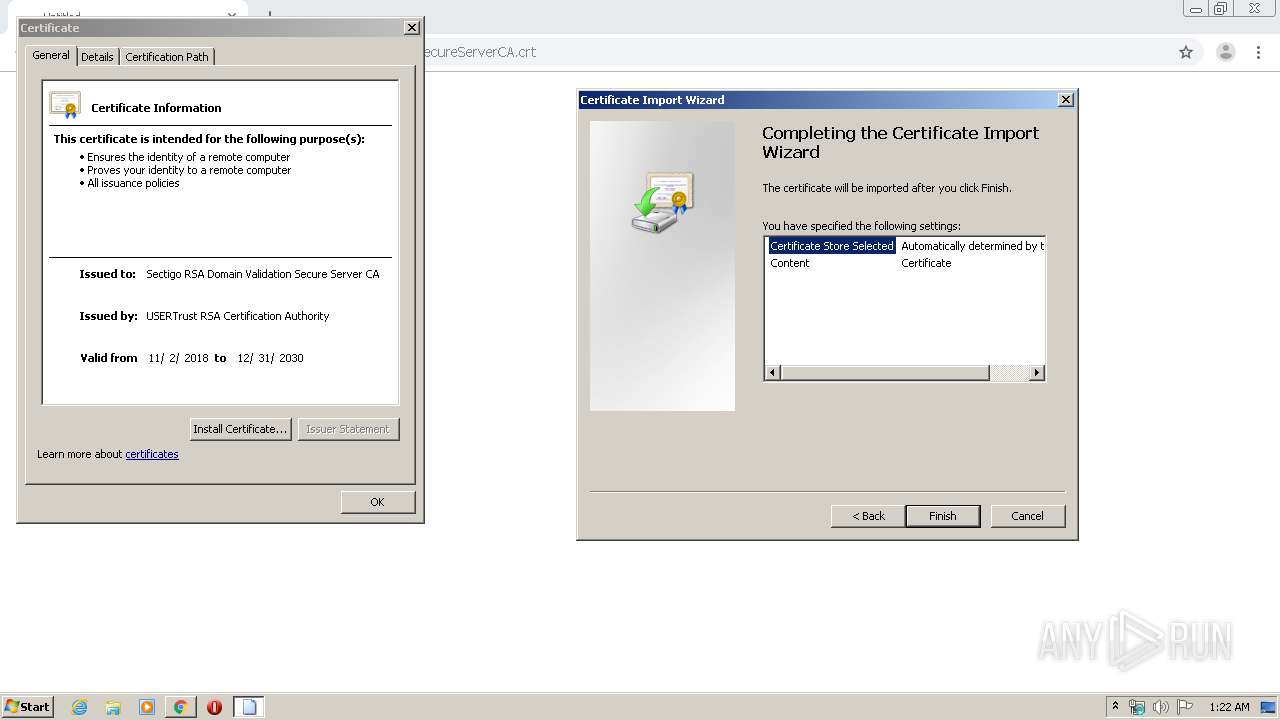Click the certificate icon beside Certificate Information

coord(65,105)
